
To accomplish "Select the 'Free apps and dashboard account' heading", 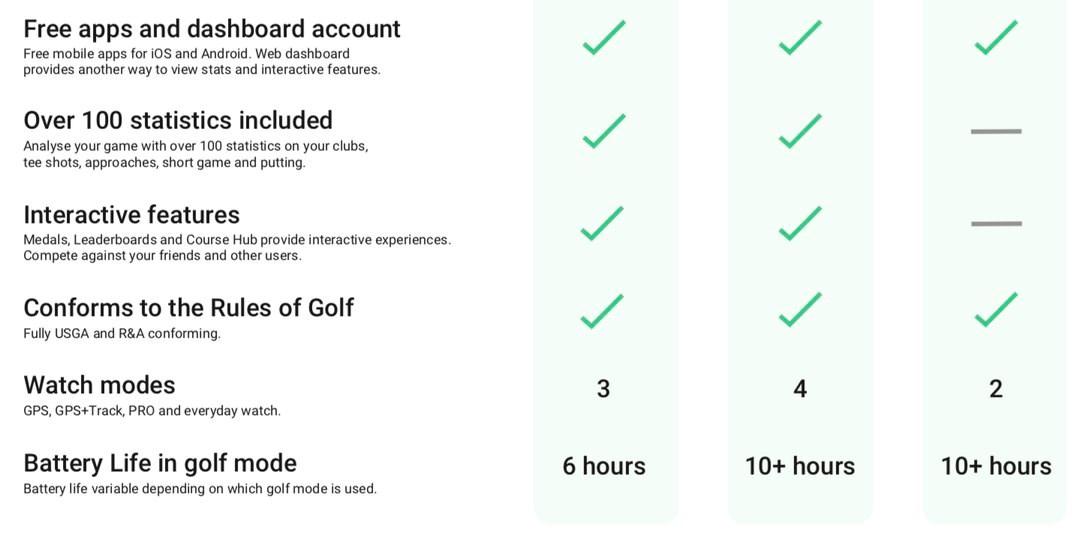I will 212,29.
